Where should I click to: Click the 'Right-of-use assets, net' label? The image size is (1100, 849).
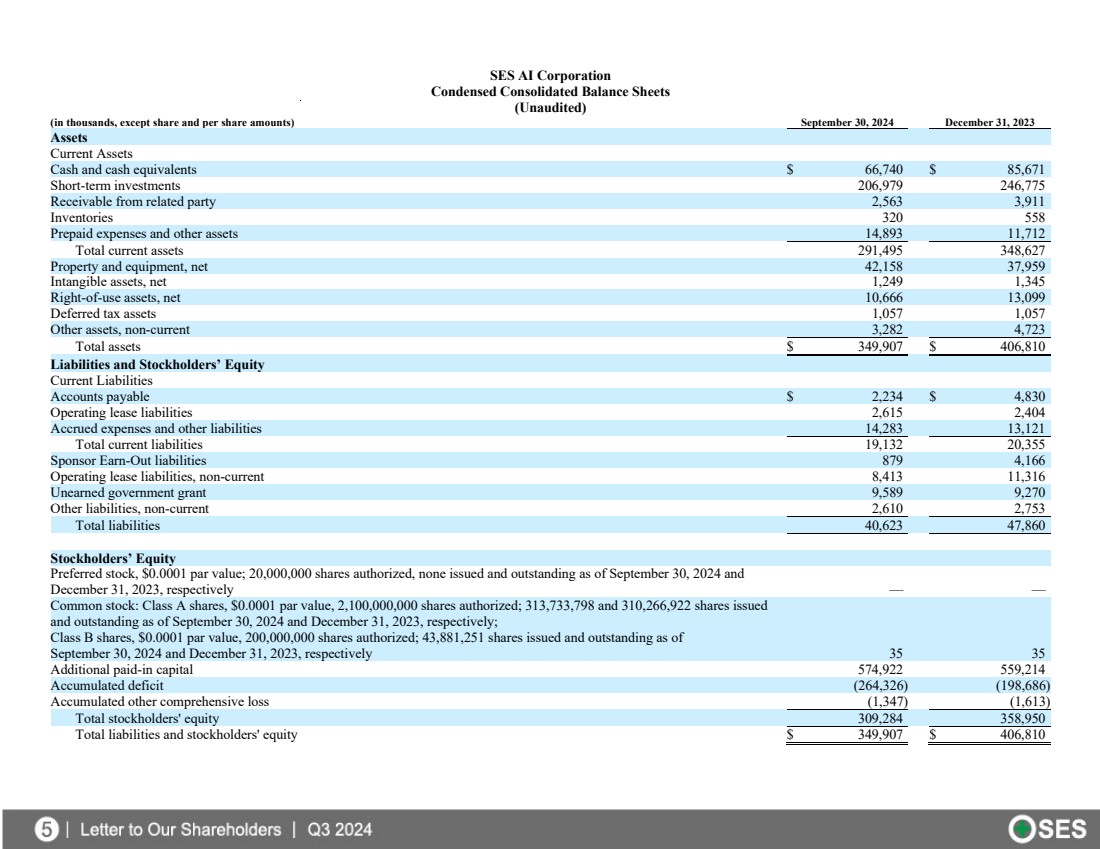(115, 298)
